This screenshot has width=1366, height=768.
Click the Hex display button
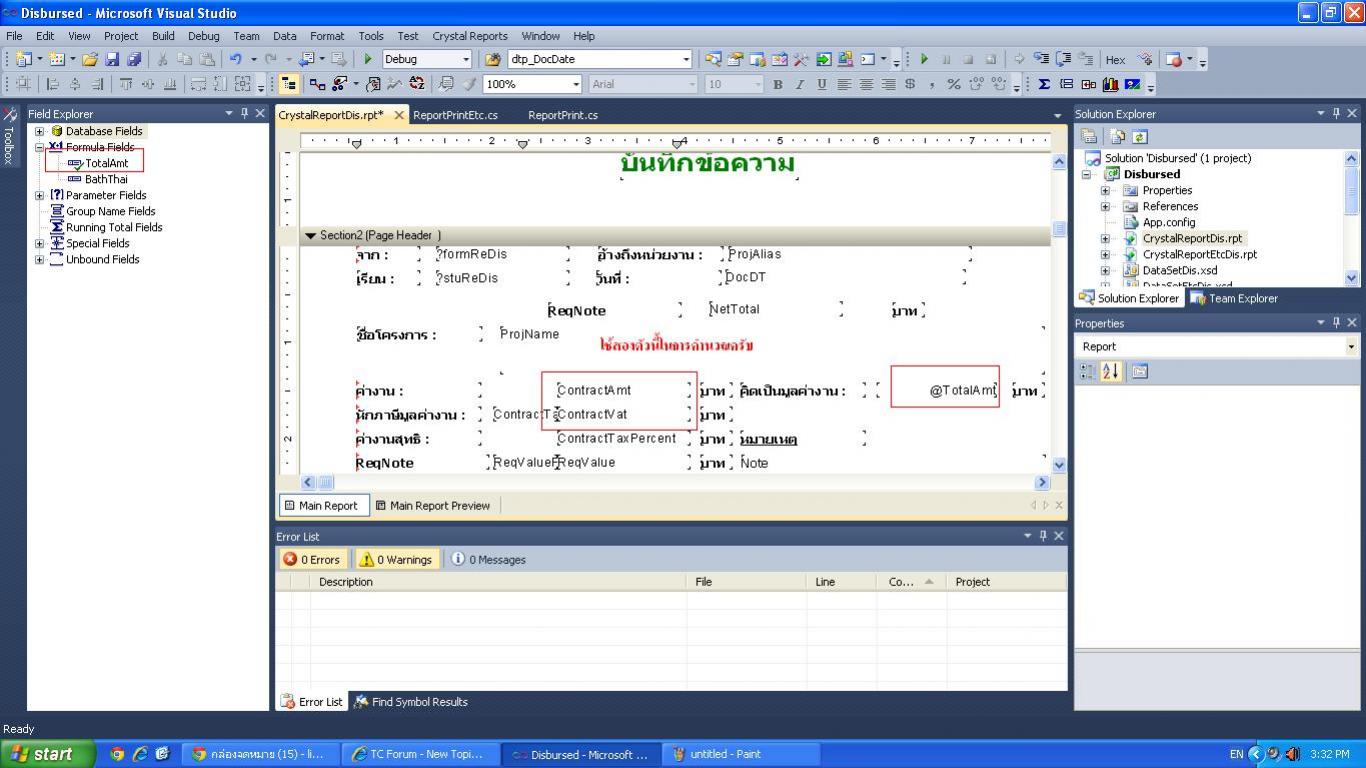[x=1115, y=60]
